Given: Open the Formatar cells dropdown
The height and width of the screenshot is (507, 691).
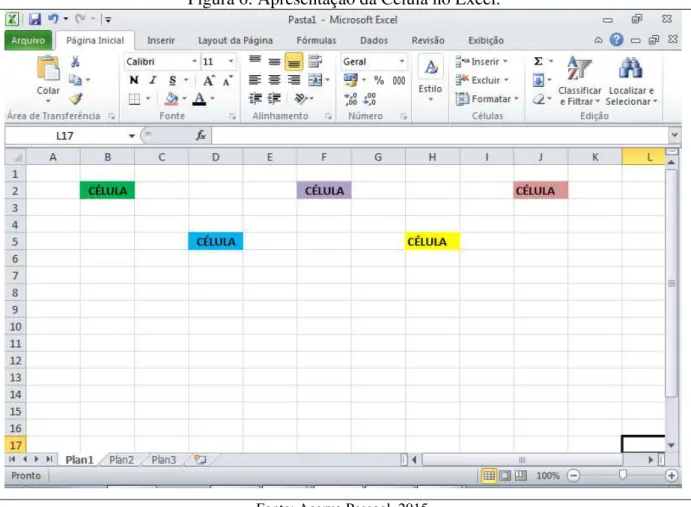Looking at the screenshot, I should click(x=487, y=99).
